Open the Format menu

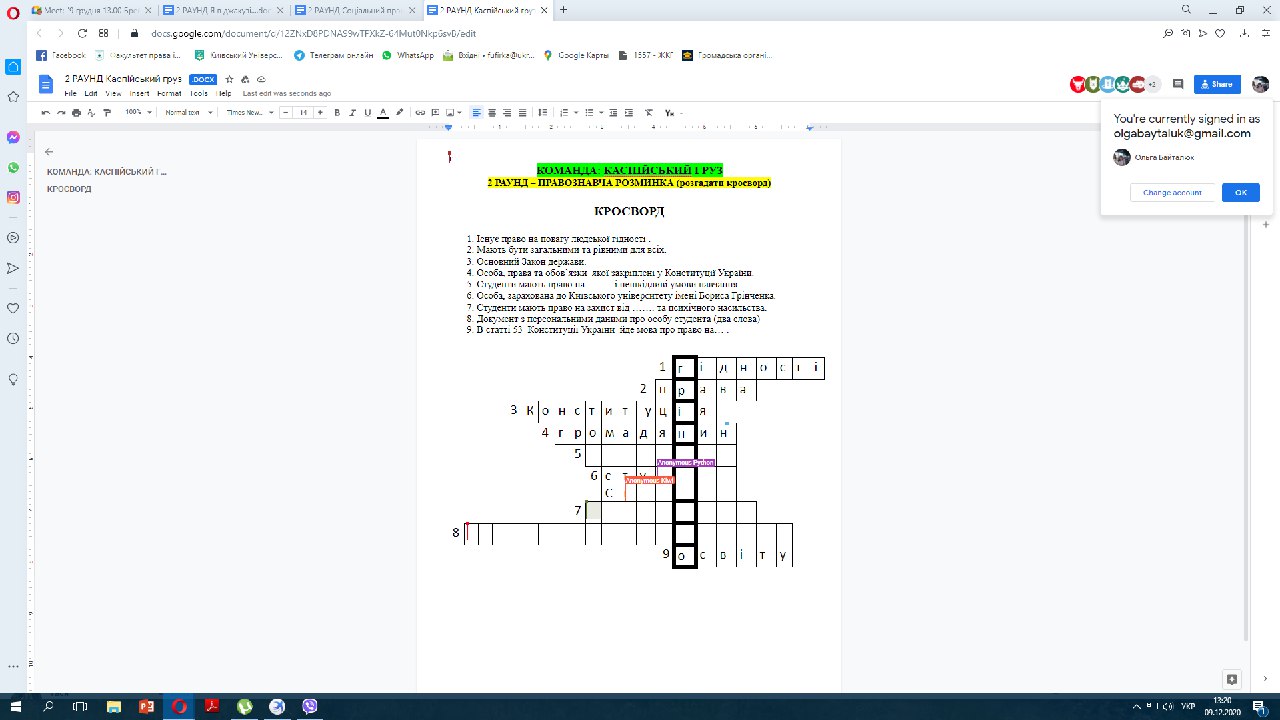[x=169, y=93]
